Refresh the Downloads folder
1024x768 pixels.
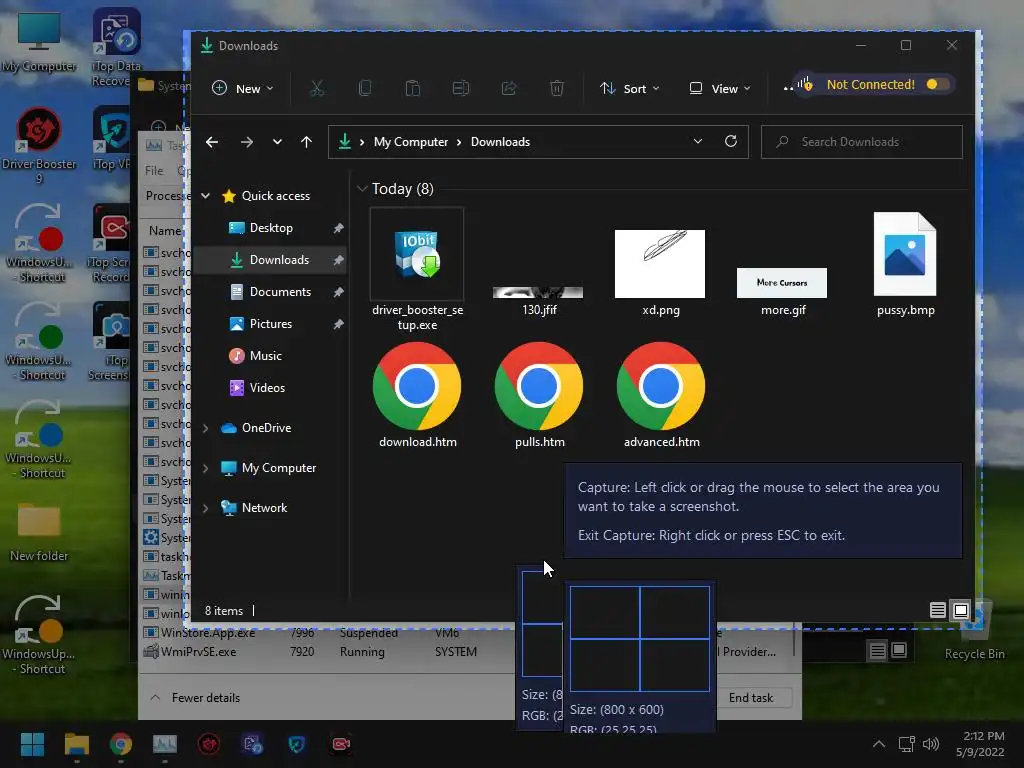point(731,141)
